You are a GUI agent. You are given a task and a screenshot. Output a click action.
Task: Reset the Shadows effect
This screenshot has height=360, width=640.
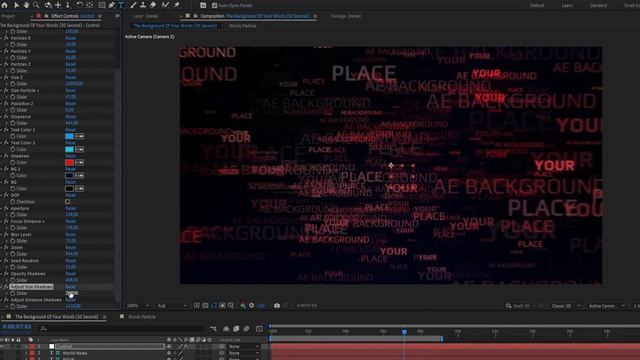[x=70, y=156]
